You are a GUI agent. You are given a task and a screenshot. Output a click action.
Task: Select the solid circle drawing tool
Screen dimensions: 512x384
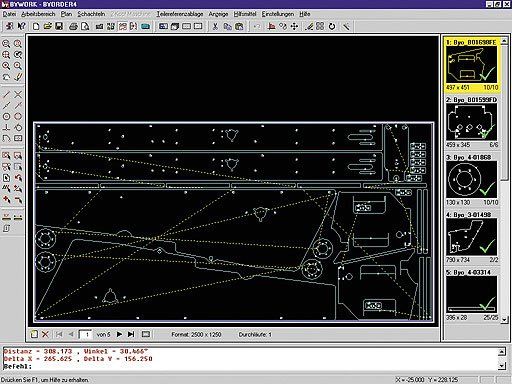coord(6,116)
